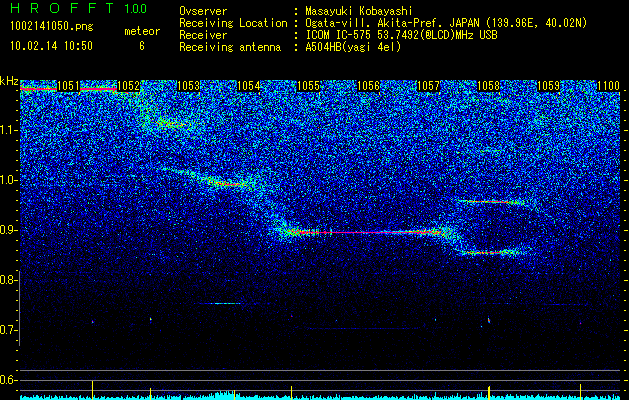The height and width of the screenshot is (400, 629).
Task: Click the 0.8 kHz axis label
Action: (9, 280)
